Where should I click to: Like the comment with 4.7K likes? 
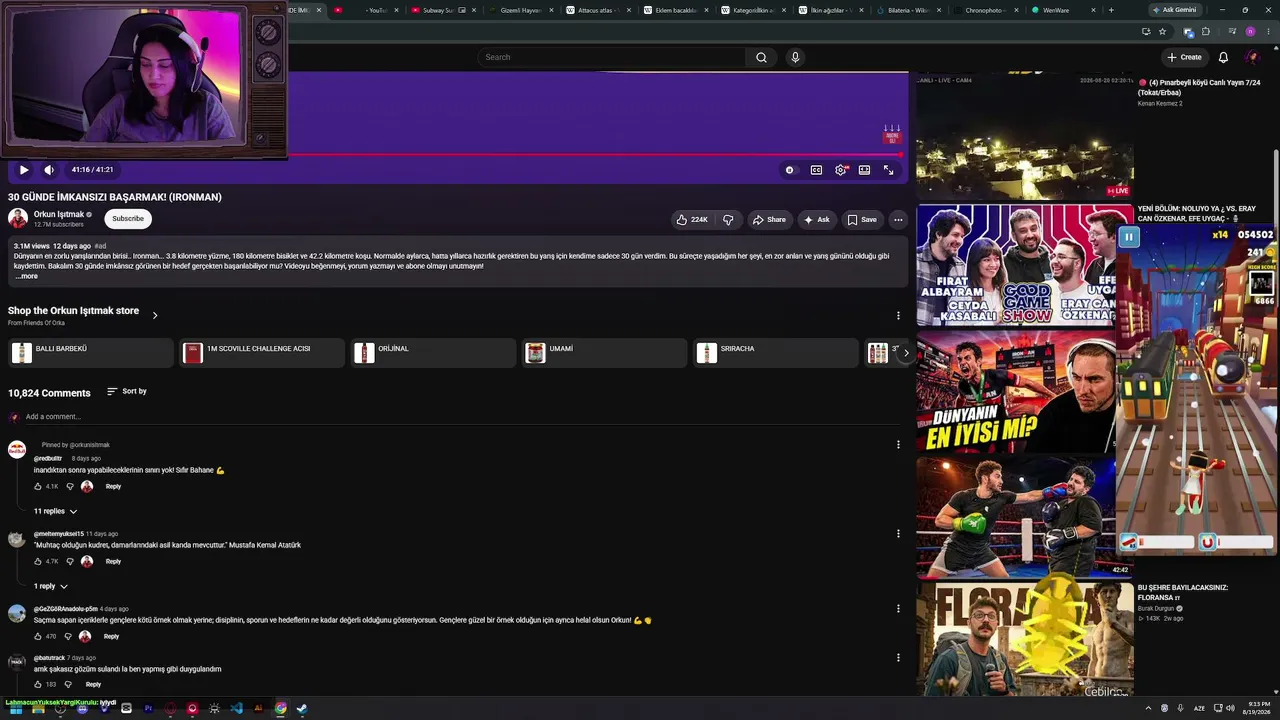coord(38,562)
